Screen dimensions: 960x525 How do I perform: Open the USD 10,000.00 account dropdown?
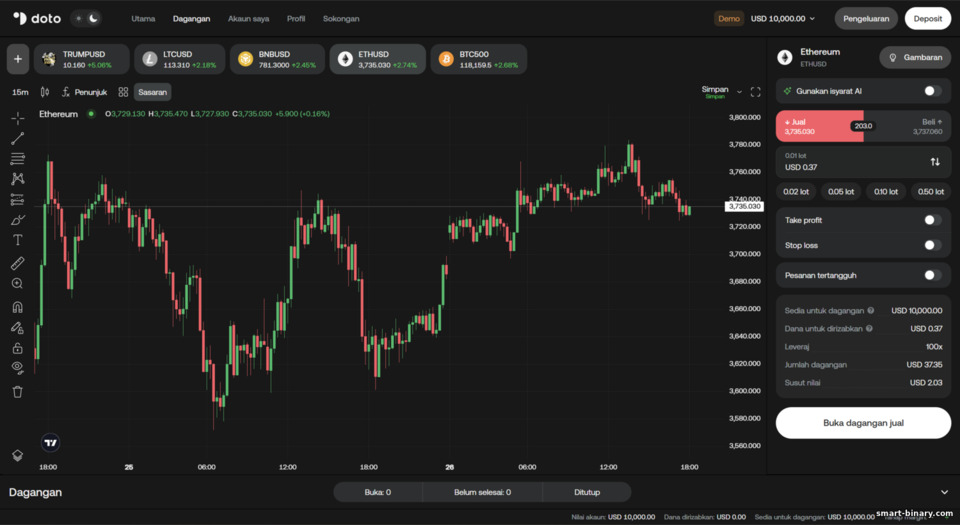point(783,18)
